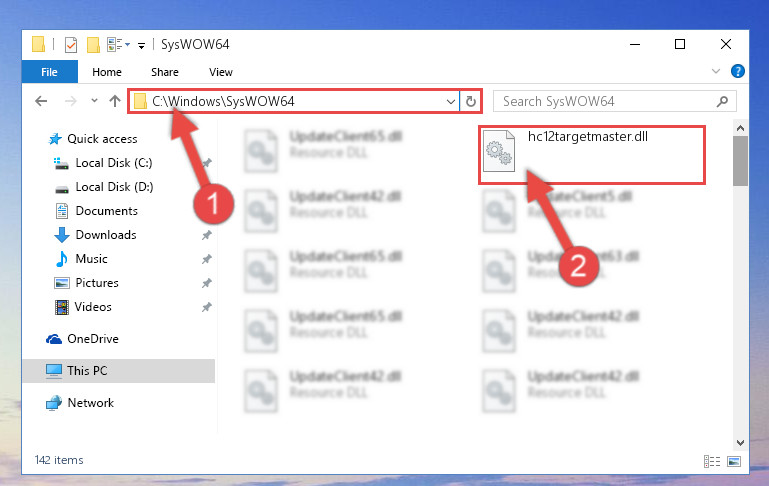Click the search magnifier icon
The height and width of the screenshot is (486, 769).
click(722, 102)
